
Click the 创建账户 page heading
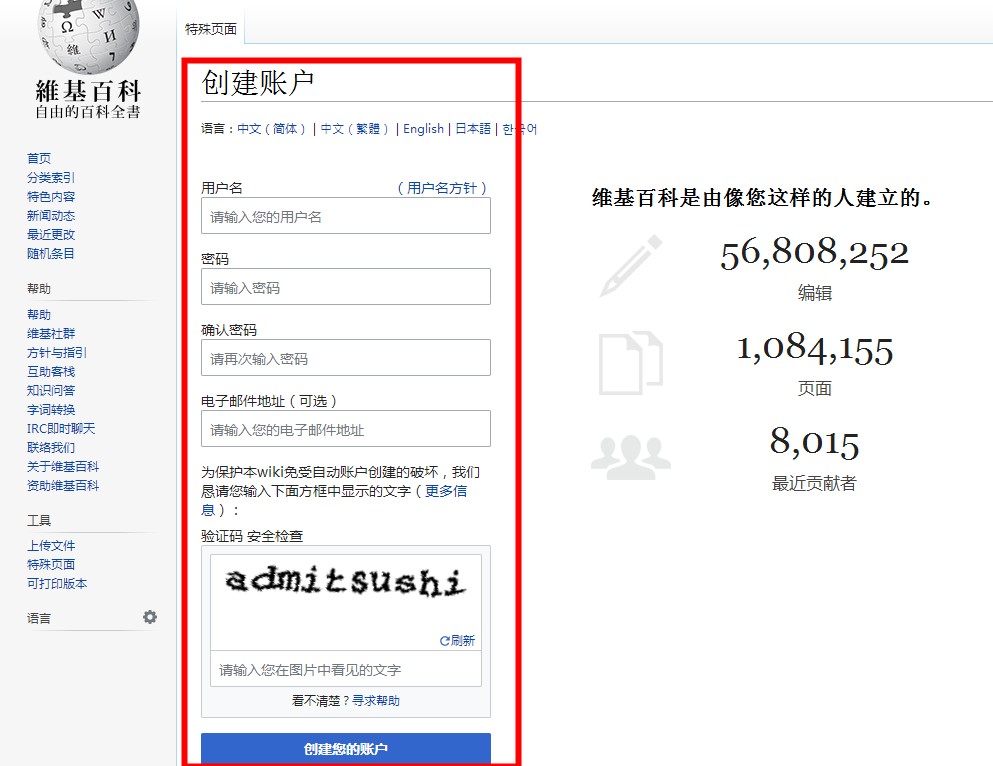(x=257, y=83)
